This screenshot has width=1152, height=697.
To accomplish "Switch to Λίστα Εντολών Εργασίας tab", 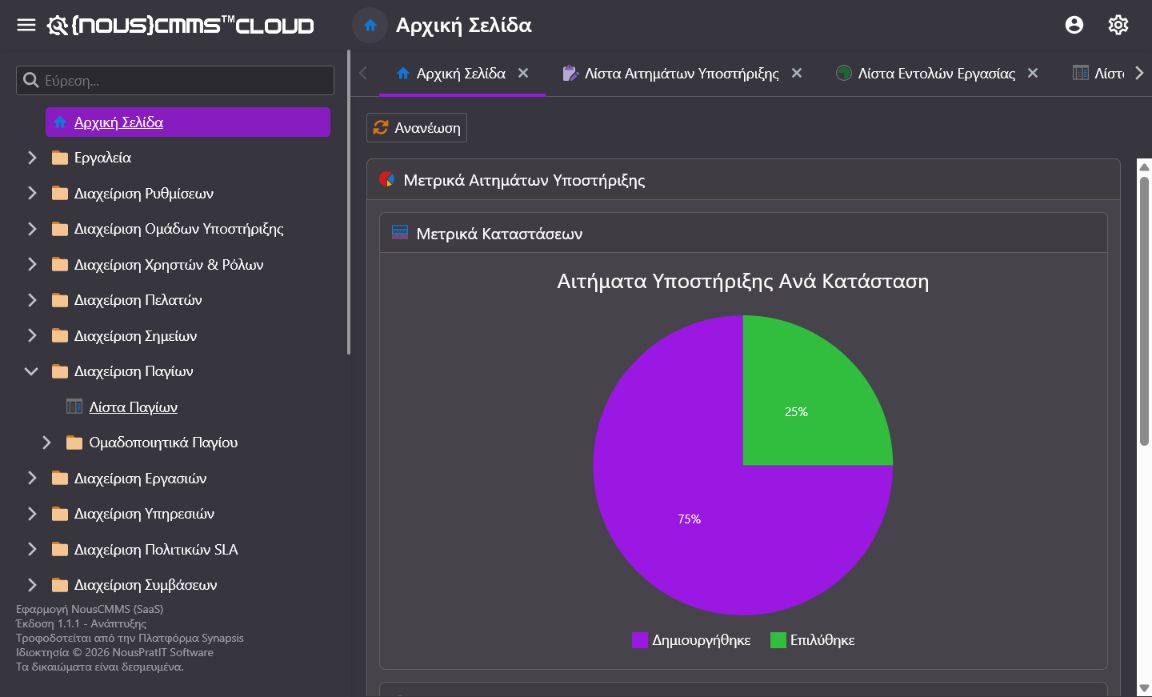I will [x=936, y=73].
